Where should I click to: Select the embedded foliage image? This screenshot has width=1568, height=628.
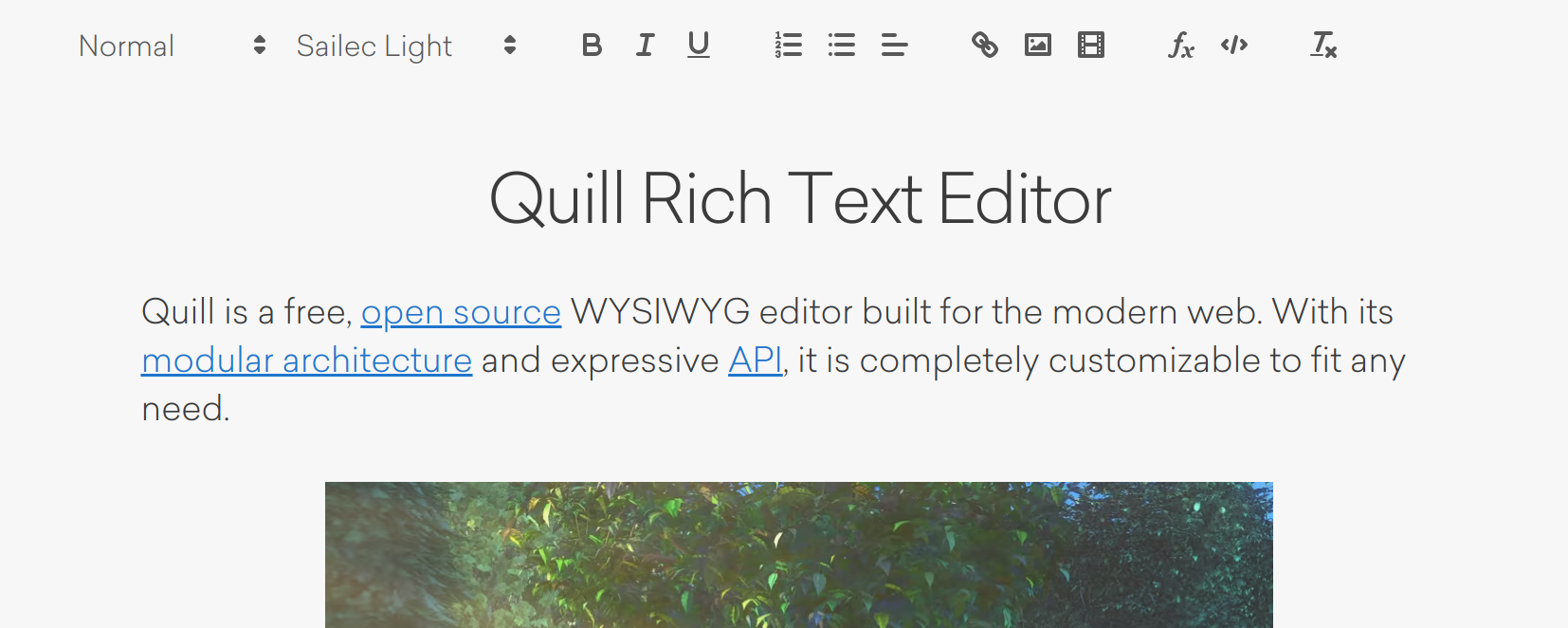(799, 555)
